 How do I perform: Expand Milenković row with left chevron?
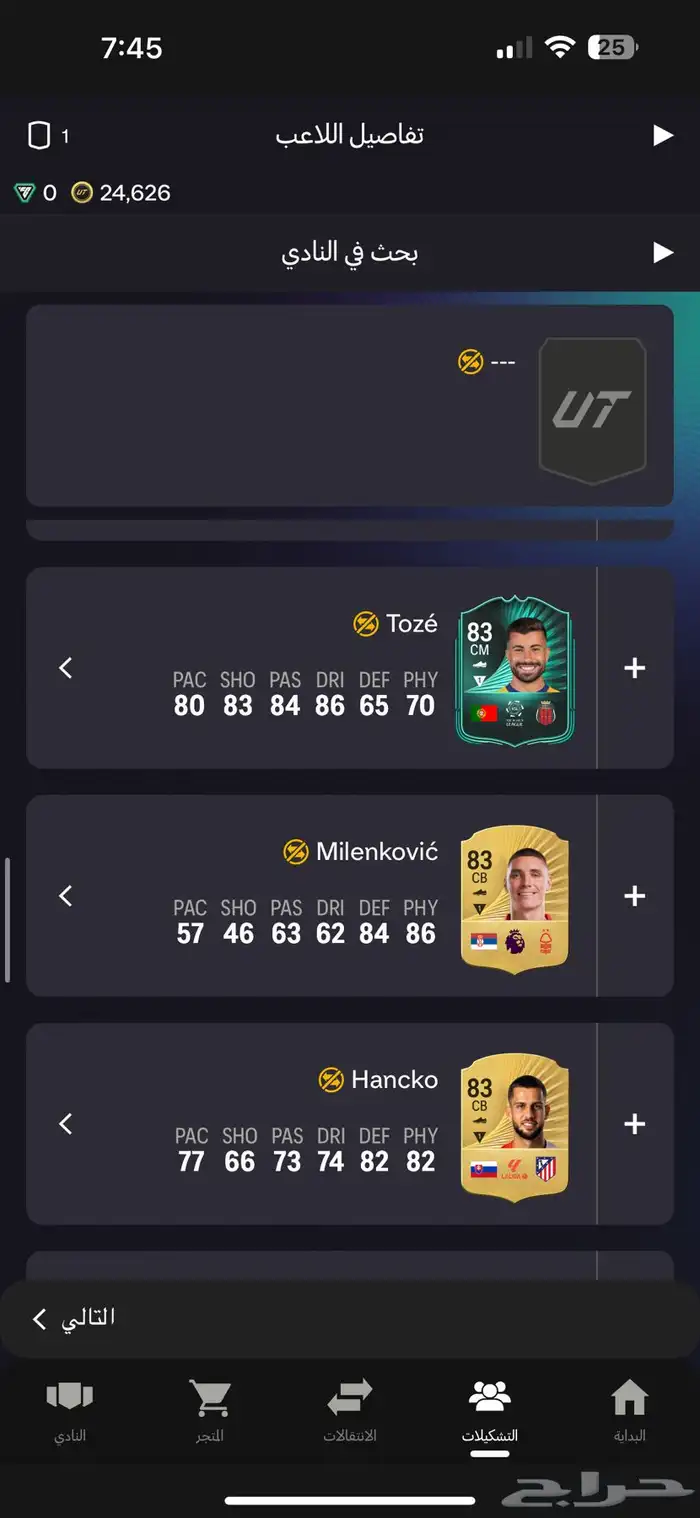tap(66, 896)
